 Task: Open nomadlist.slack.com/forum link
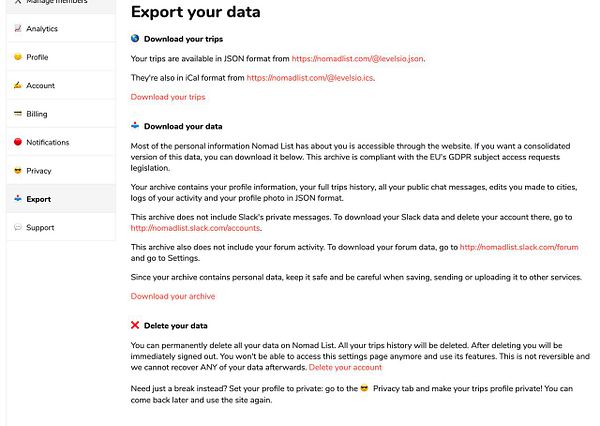[x=519, y=247]
